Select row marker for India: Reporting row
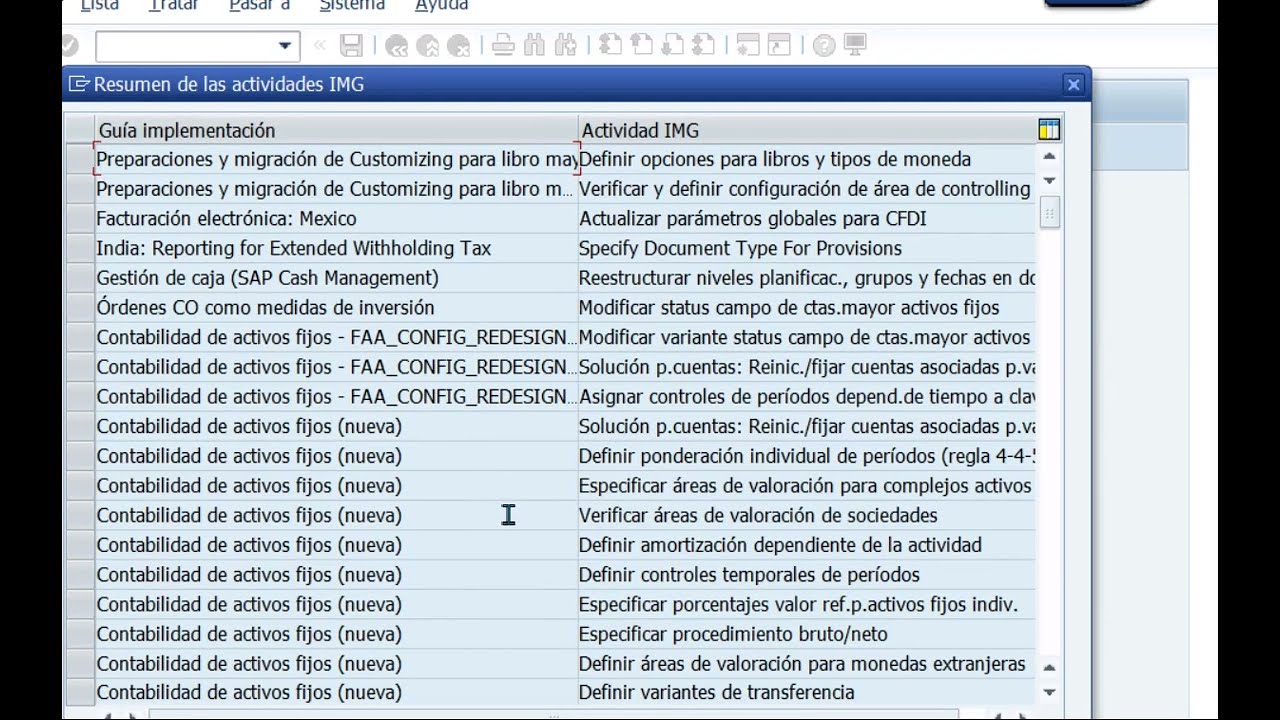The width and height of the screenshot is (1280, 720). (x=80, y=248)
